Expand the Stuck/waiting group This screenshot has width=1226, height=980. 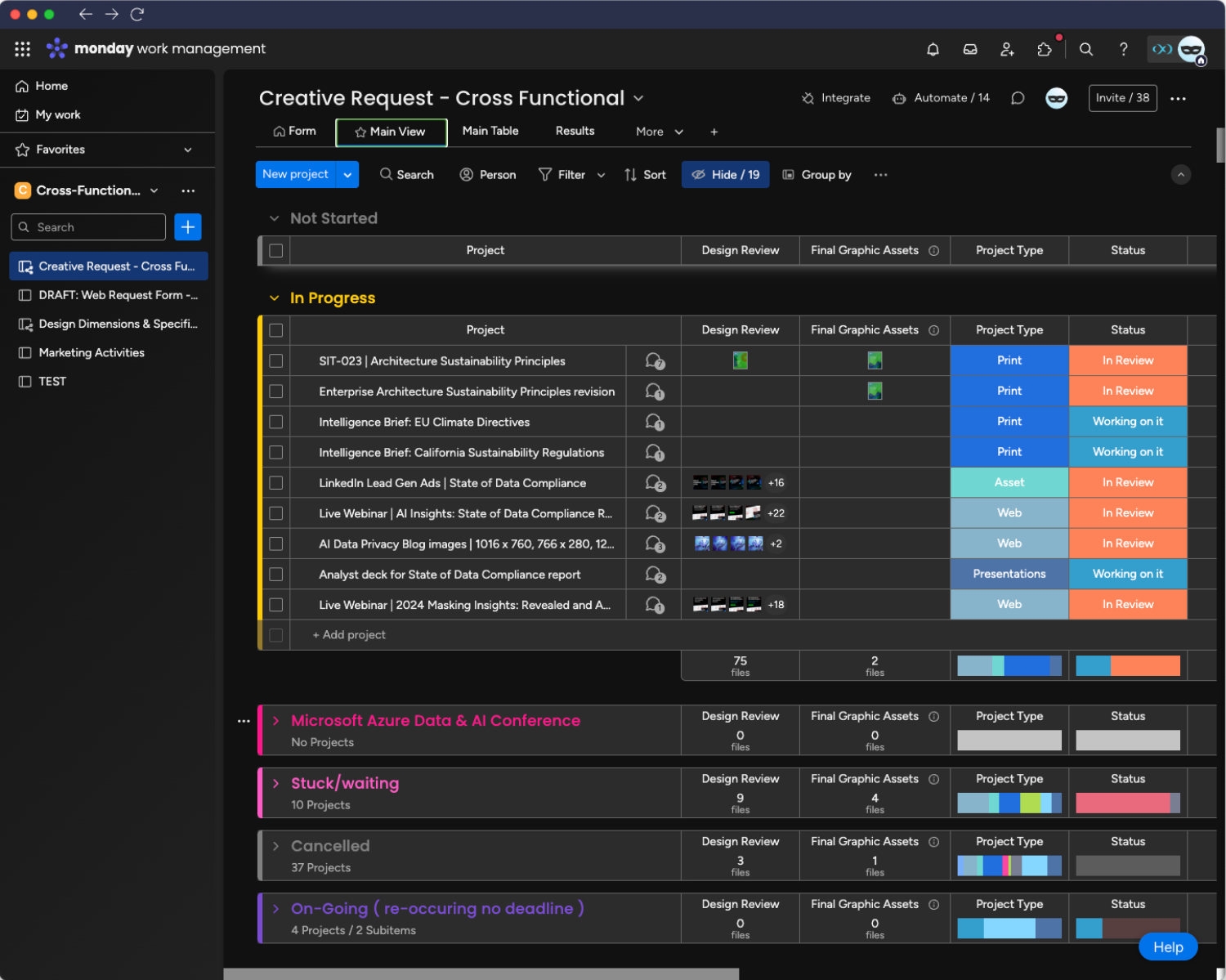[275, 783]
